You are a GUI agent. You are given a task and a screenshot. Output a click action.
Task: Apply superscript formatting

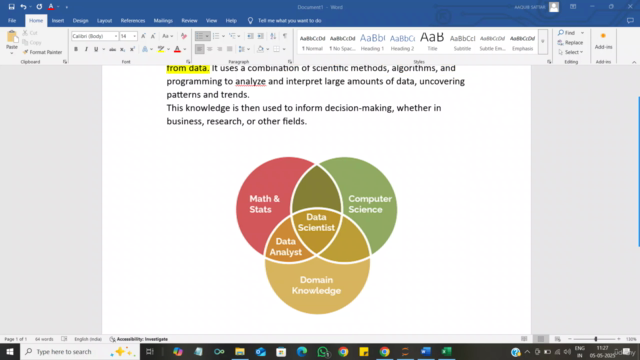click(132, 49)
